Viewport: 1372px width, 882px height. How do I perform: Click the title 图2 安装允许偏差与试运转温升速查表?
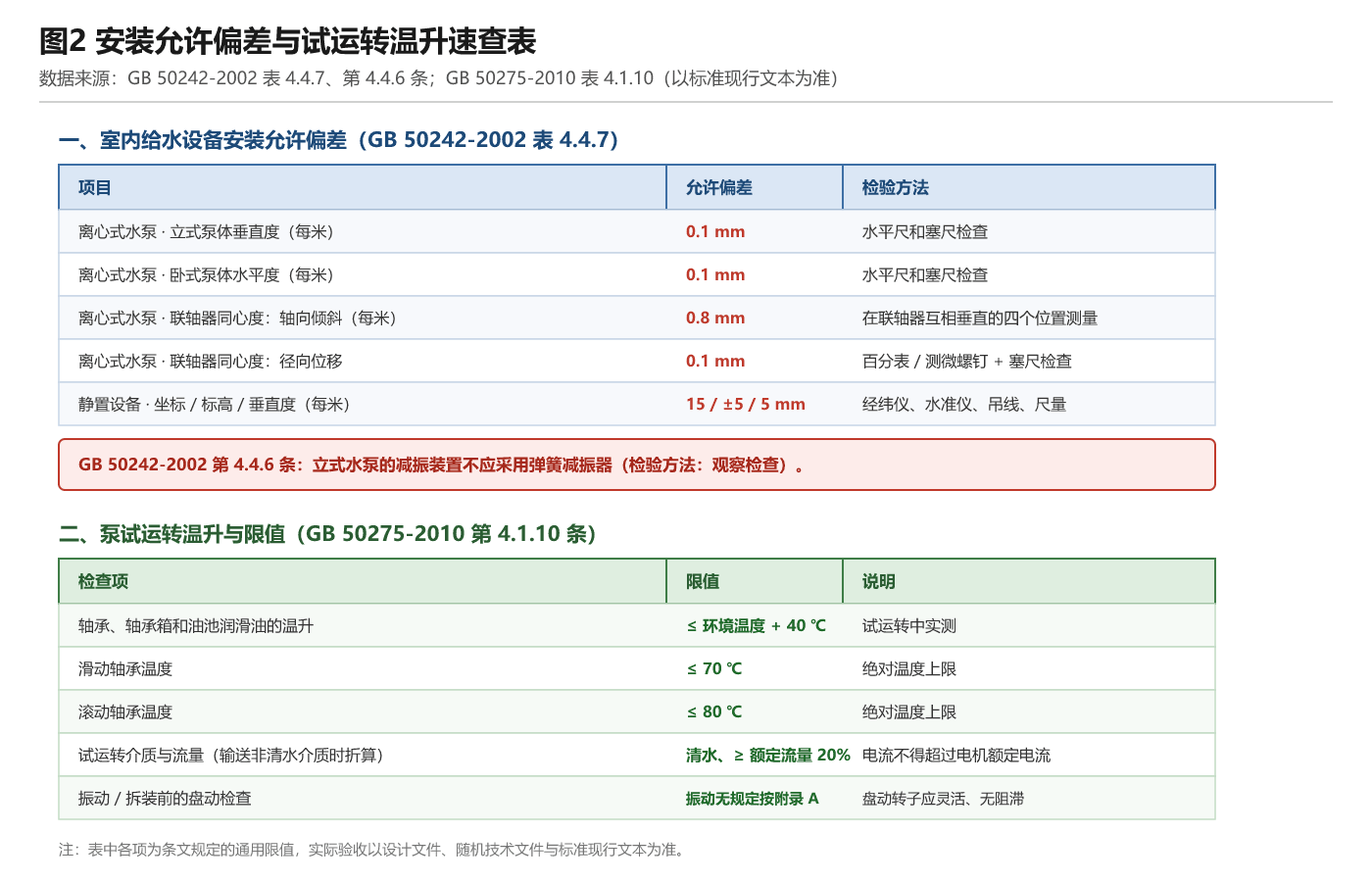click(x=288, y=41)
